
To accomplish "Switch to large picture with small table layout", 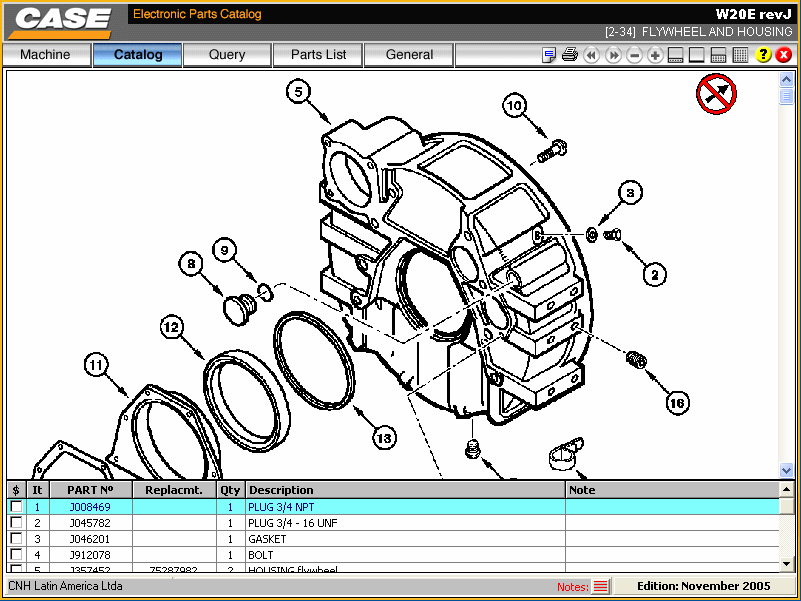I will (x=676, y=55).
